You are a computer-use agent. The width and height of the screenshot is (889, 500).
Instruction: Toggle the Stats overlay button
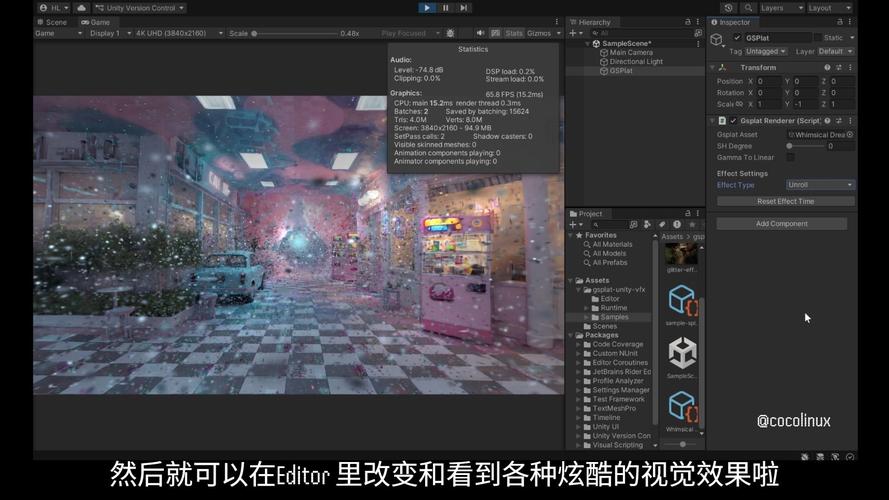coord(514,33)
